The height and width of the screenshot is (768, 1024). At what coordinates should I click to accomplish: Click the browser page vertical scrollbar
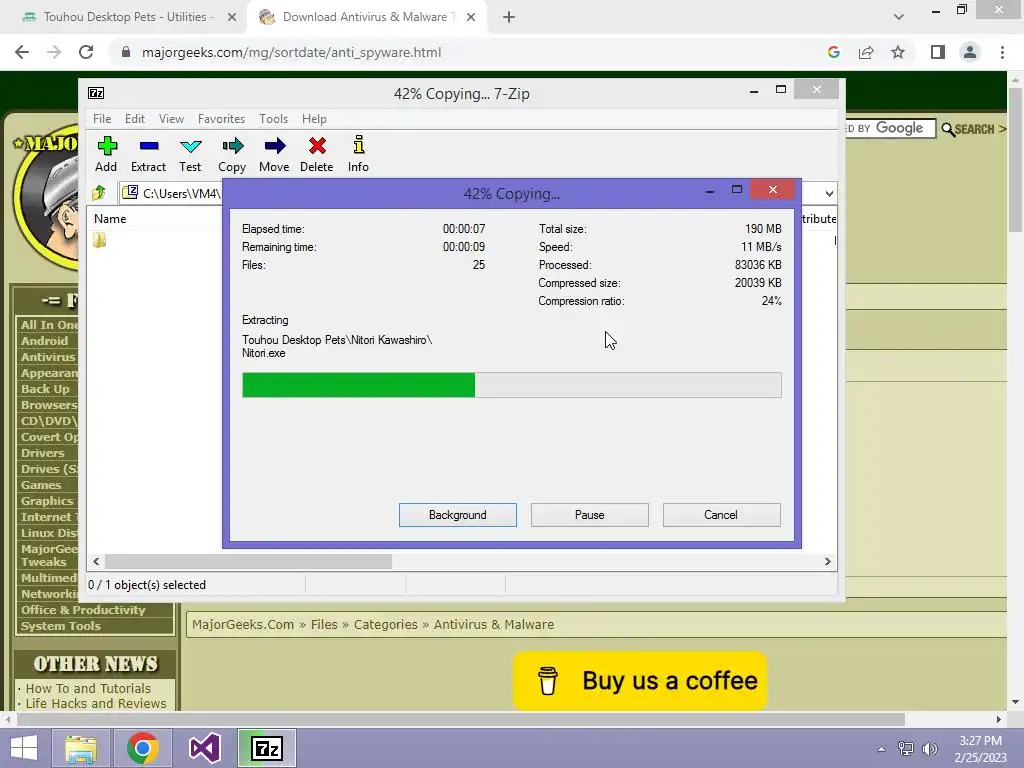point(1015,159)
